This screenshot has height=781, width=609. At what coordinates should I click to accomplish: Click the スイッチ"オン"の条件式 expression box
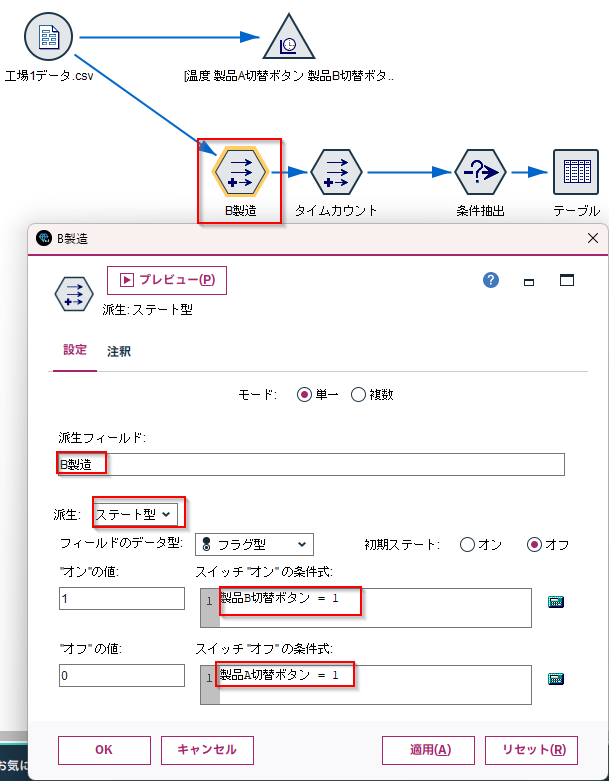pyautogui.click(x=366, y=608)
